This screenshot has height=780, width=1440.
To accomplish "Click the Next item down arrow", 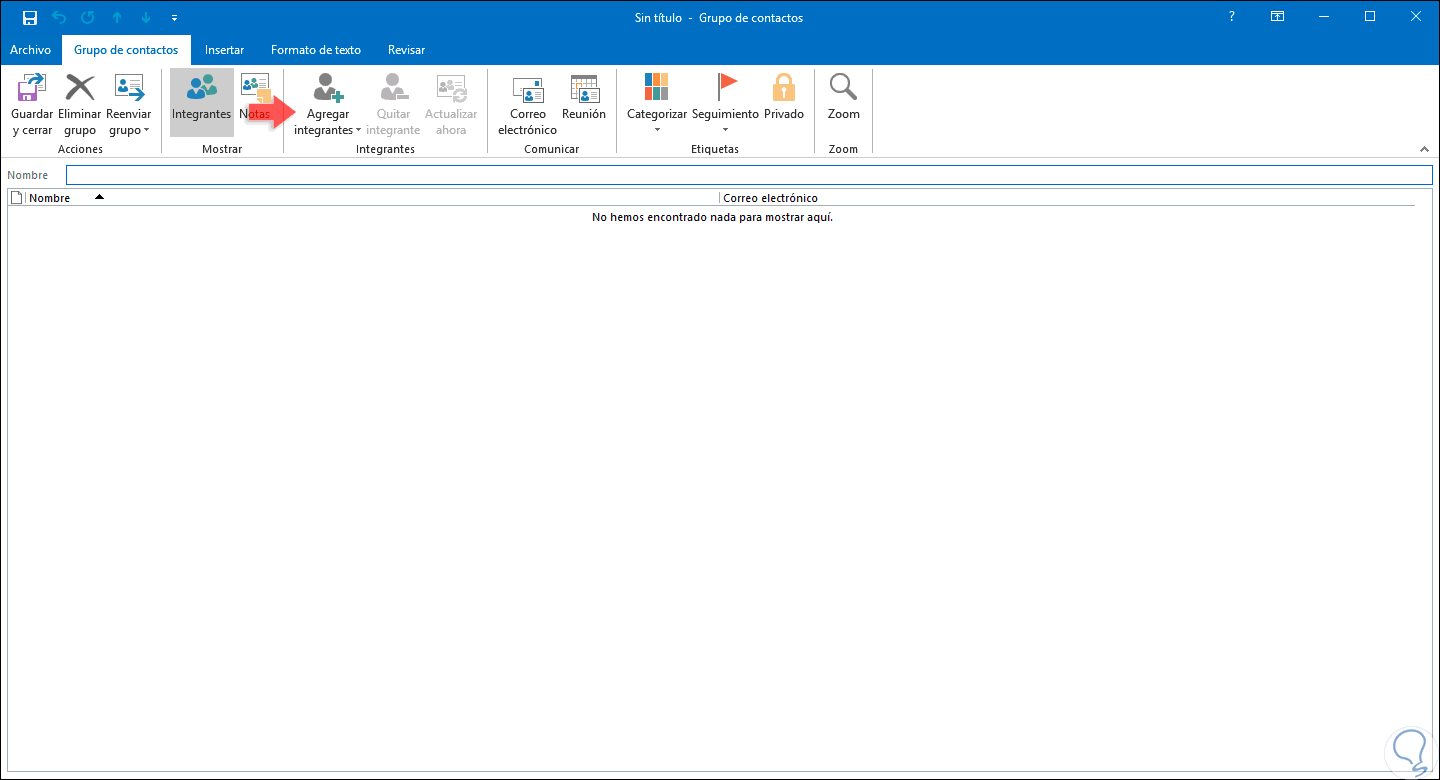I will tap(146, 18).
